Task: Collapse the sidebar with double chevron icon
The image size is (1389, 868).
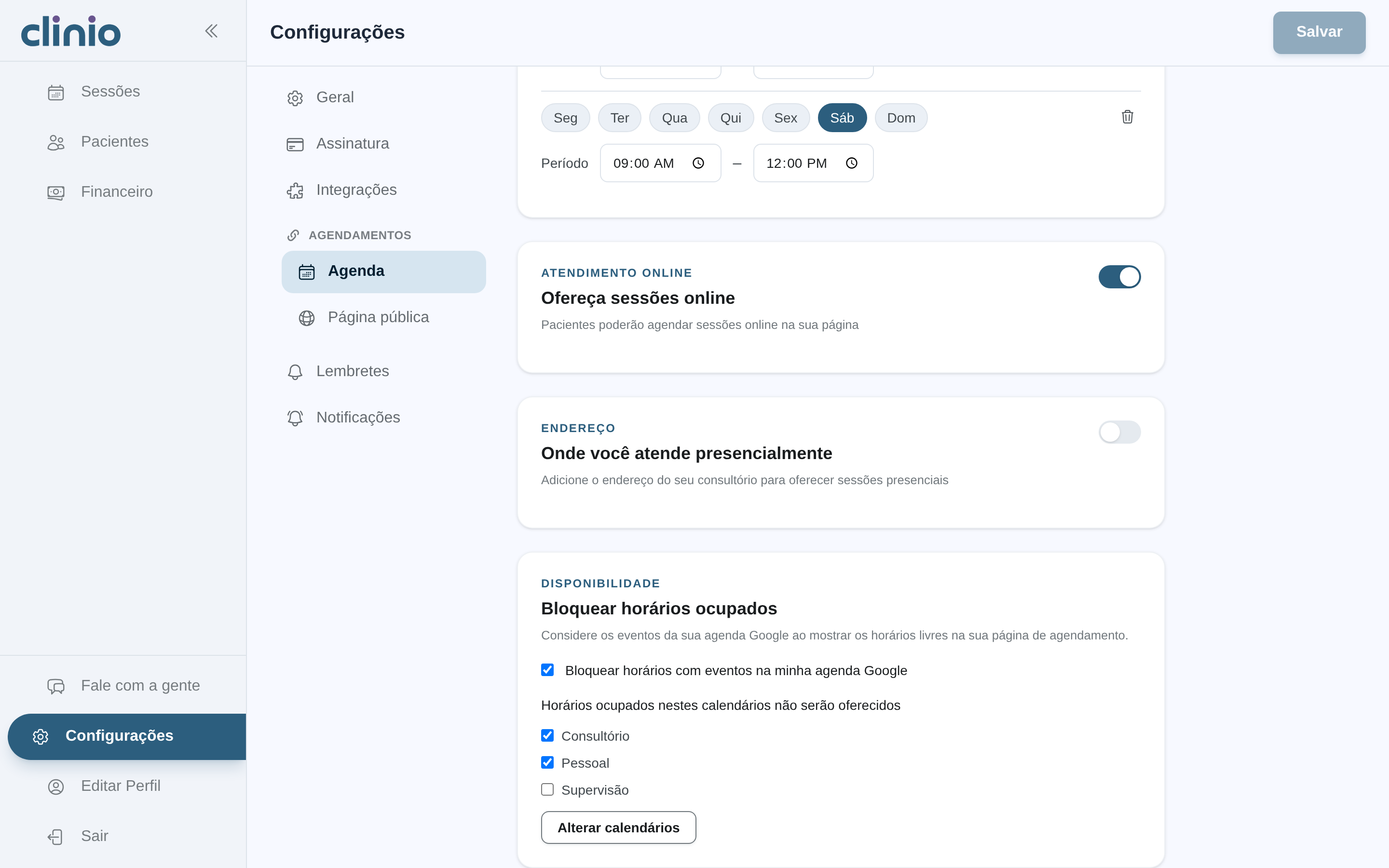Action: point(211,31)
